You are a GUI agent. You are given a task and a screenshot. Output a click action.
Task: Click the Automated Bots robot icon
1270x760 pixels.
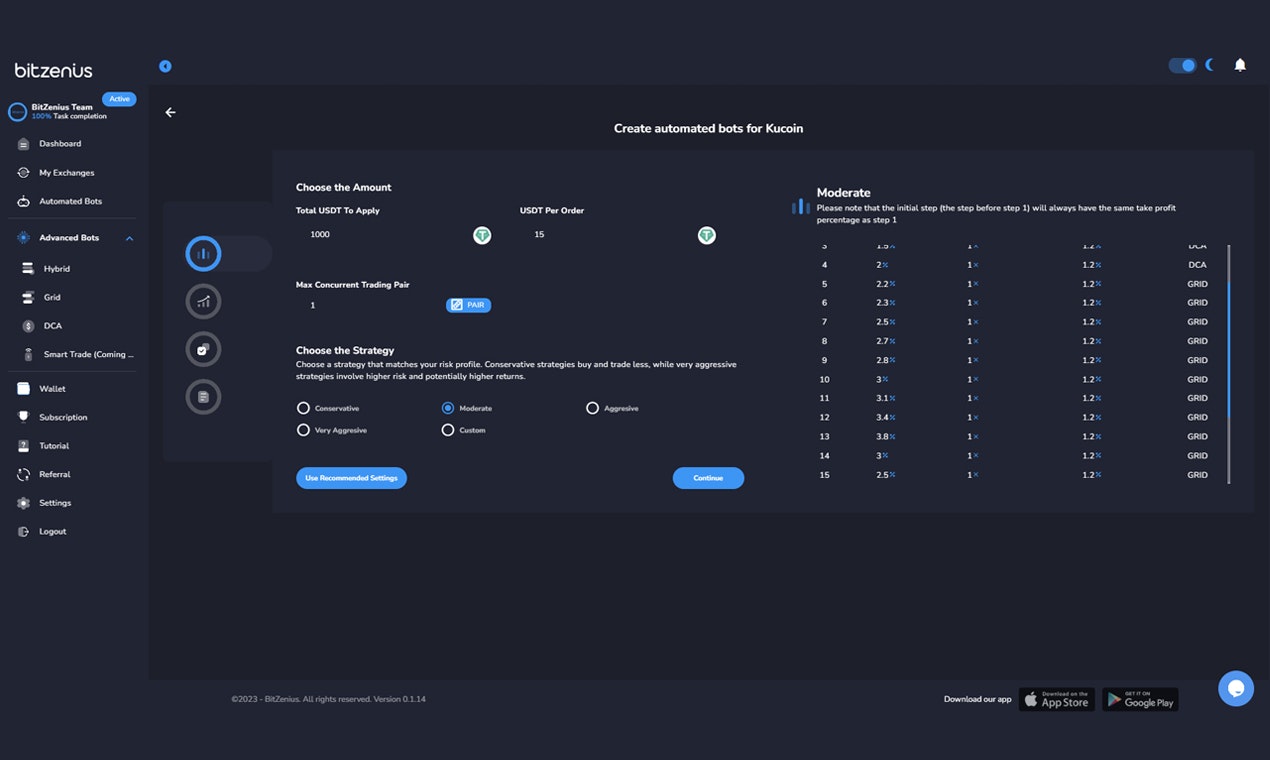click(x=23, y=201)
